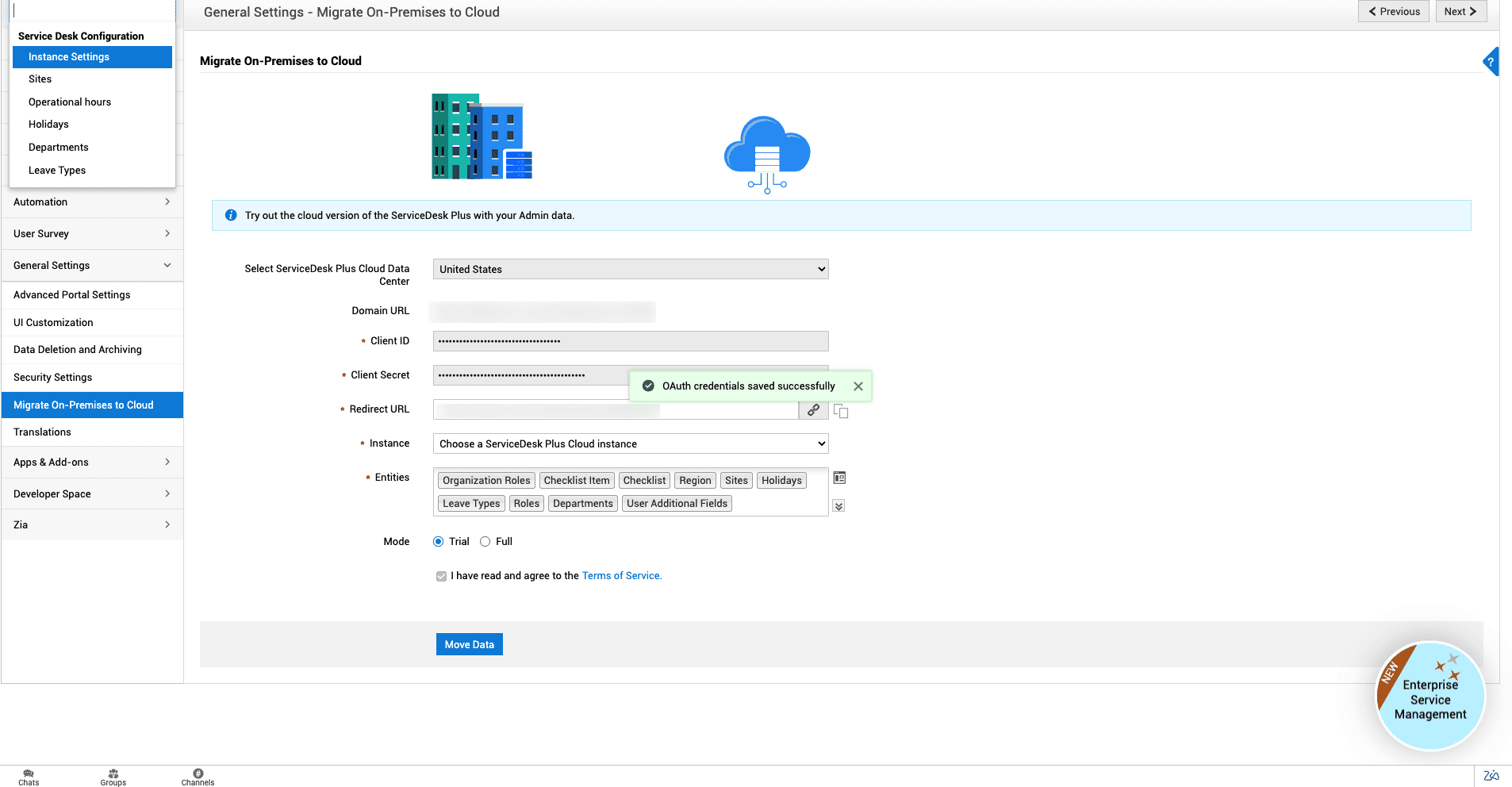The width and height of the screenshot is (1512, 787).
Task: Go to the Next settings page
Action: pos(1461,11)
